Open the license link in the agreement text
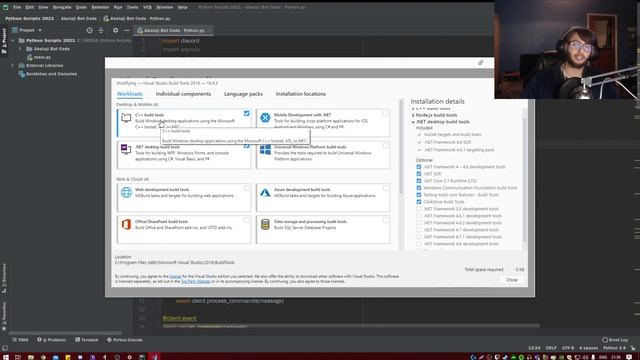Screen dimensions: 640x360 tap(175, 276)
